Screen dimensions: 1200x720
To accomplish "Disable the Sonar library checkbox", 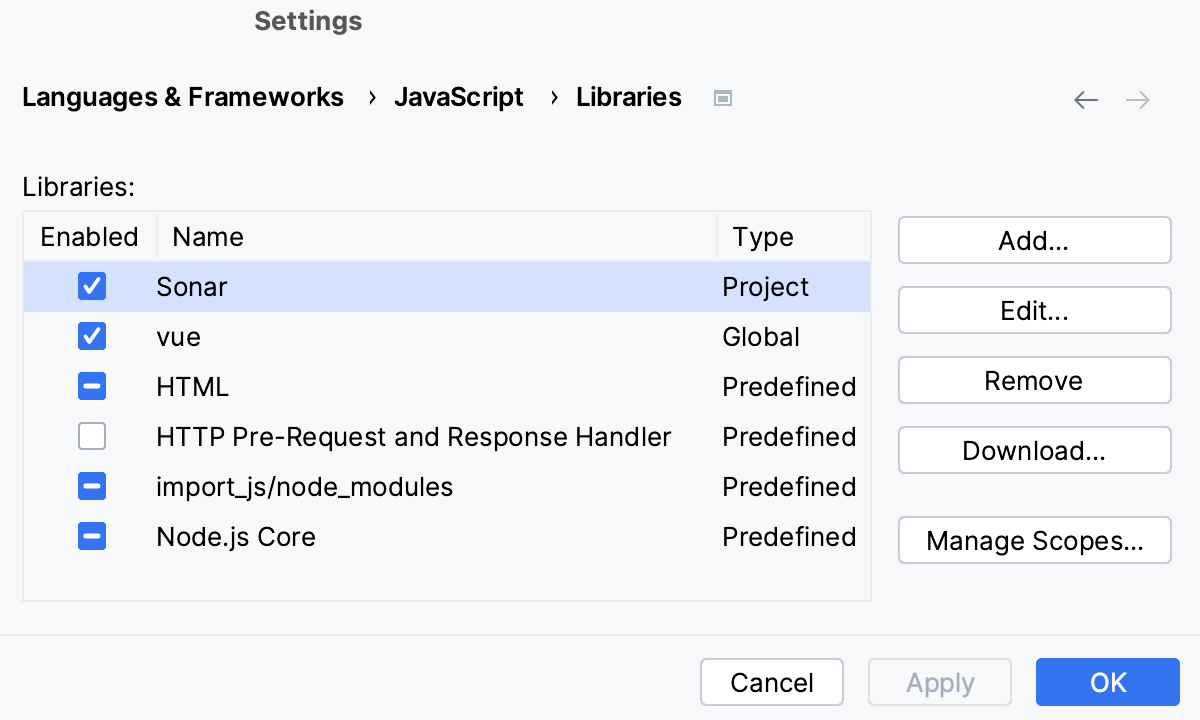I will tap(91, 286).
